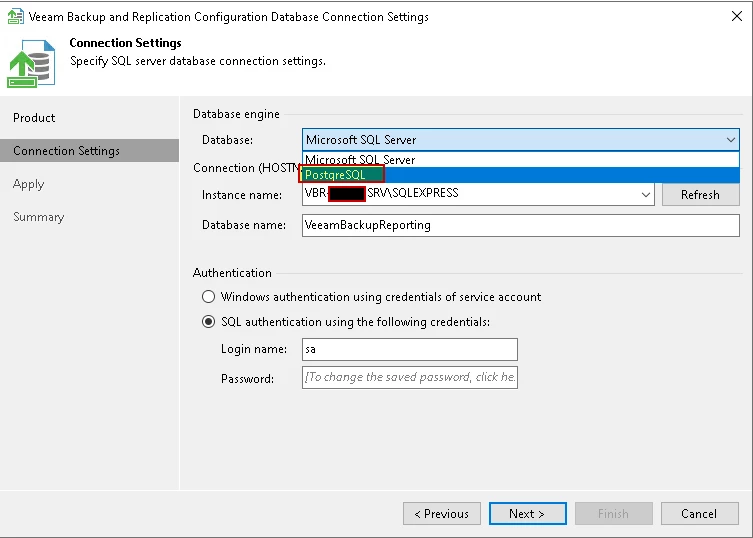Select Windows authentication using service account
The image size is (753, 538).
click(208, 297)
